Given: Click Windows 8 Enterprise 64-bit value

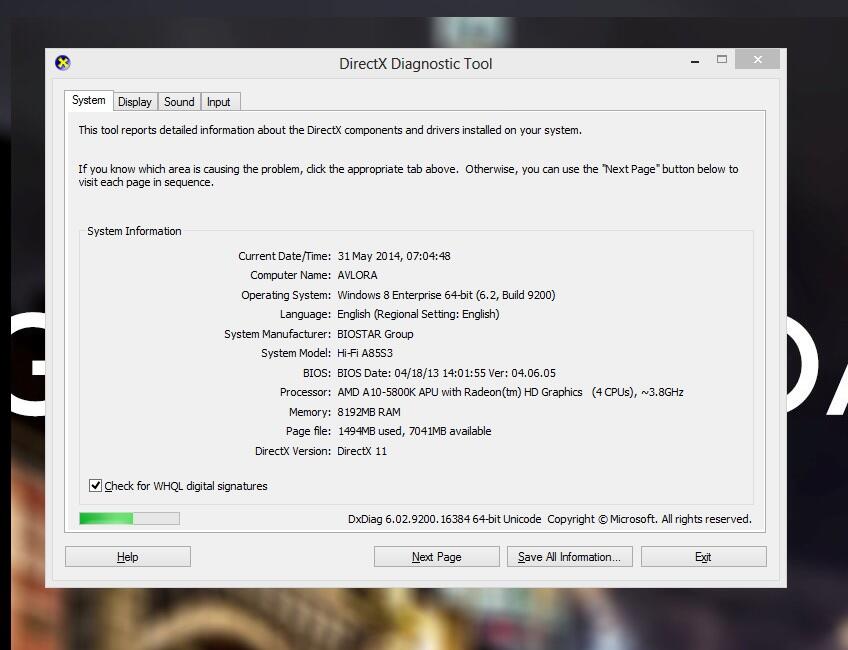Looking at the screenshot, I should click(446, 295).
